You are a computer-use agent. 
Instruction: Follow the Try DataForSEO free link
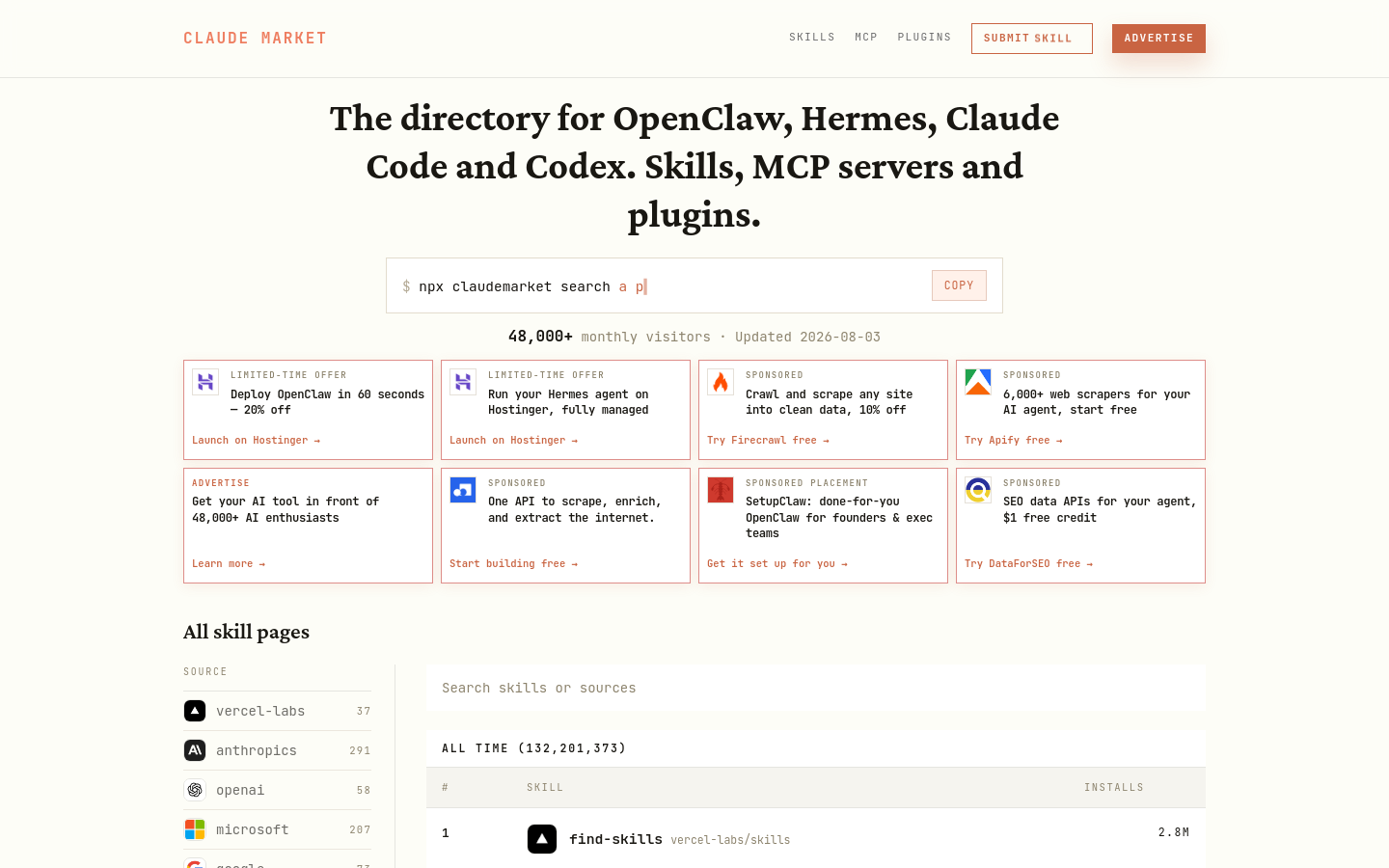[x=1028, y=564]
